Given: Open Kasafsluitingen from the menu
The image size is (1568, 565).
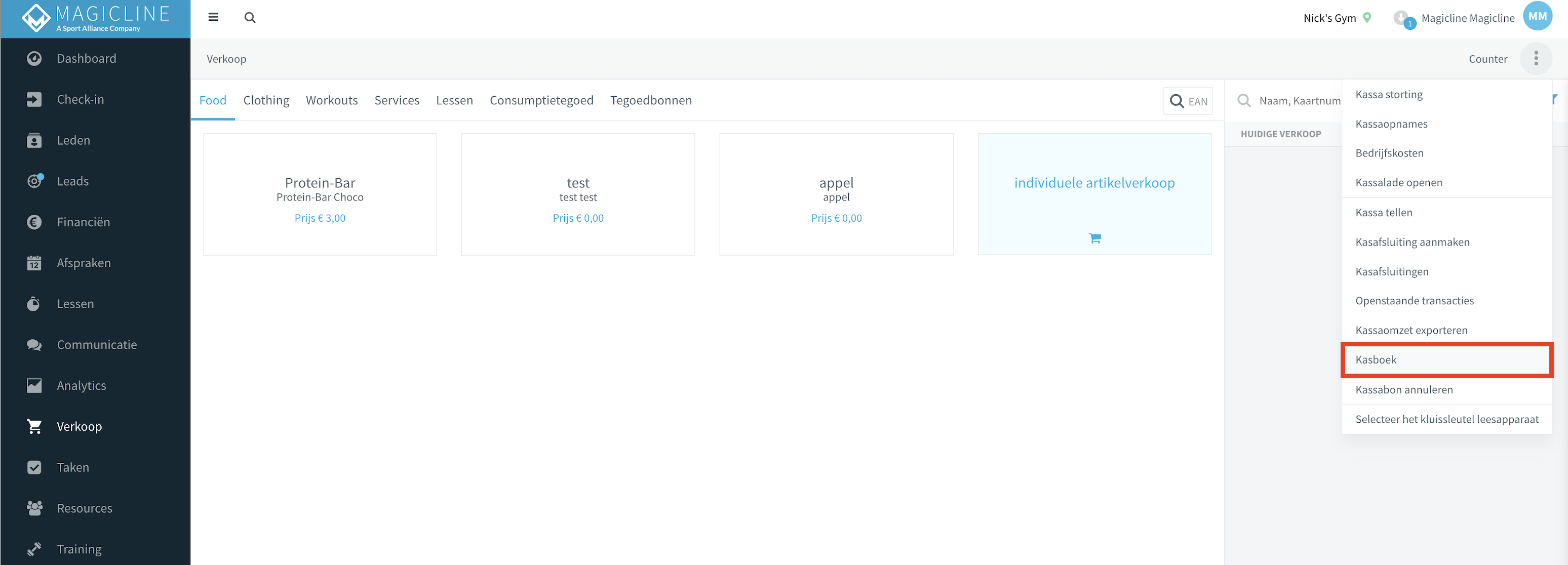Looking at the screenshot, I should tap(1446, 271).
